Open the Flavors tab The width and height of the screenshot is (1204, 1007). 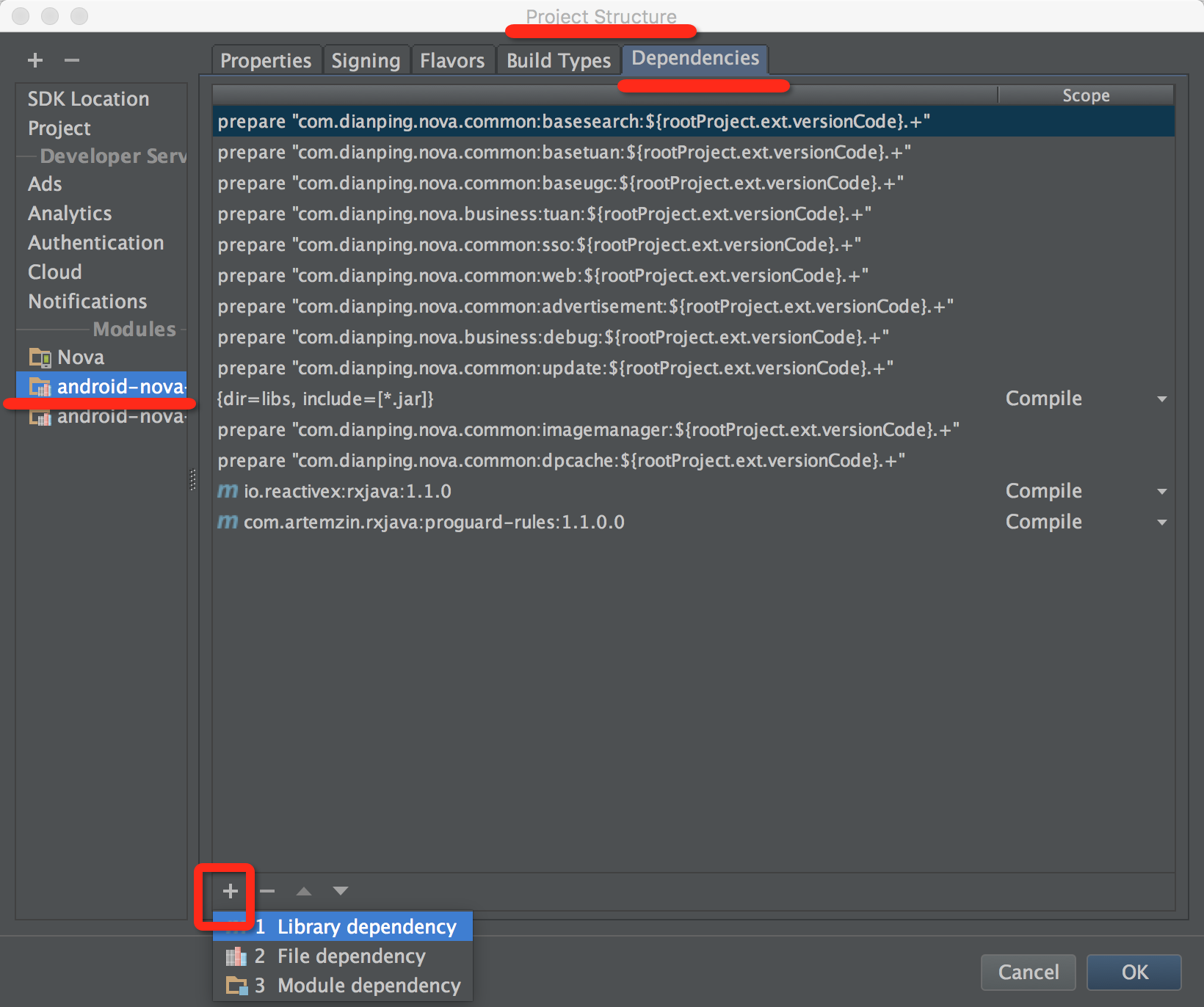coord(452,60)
